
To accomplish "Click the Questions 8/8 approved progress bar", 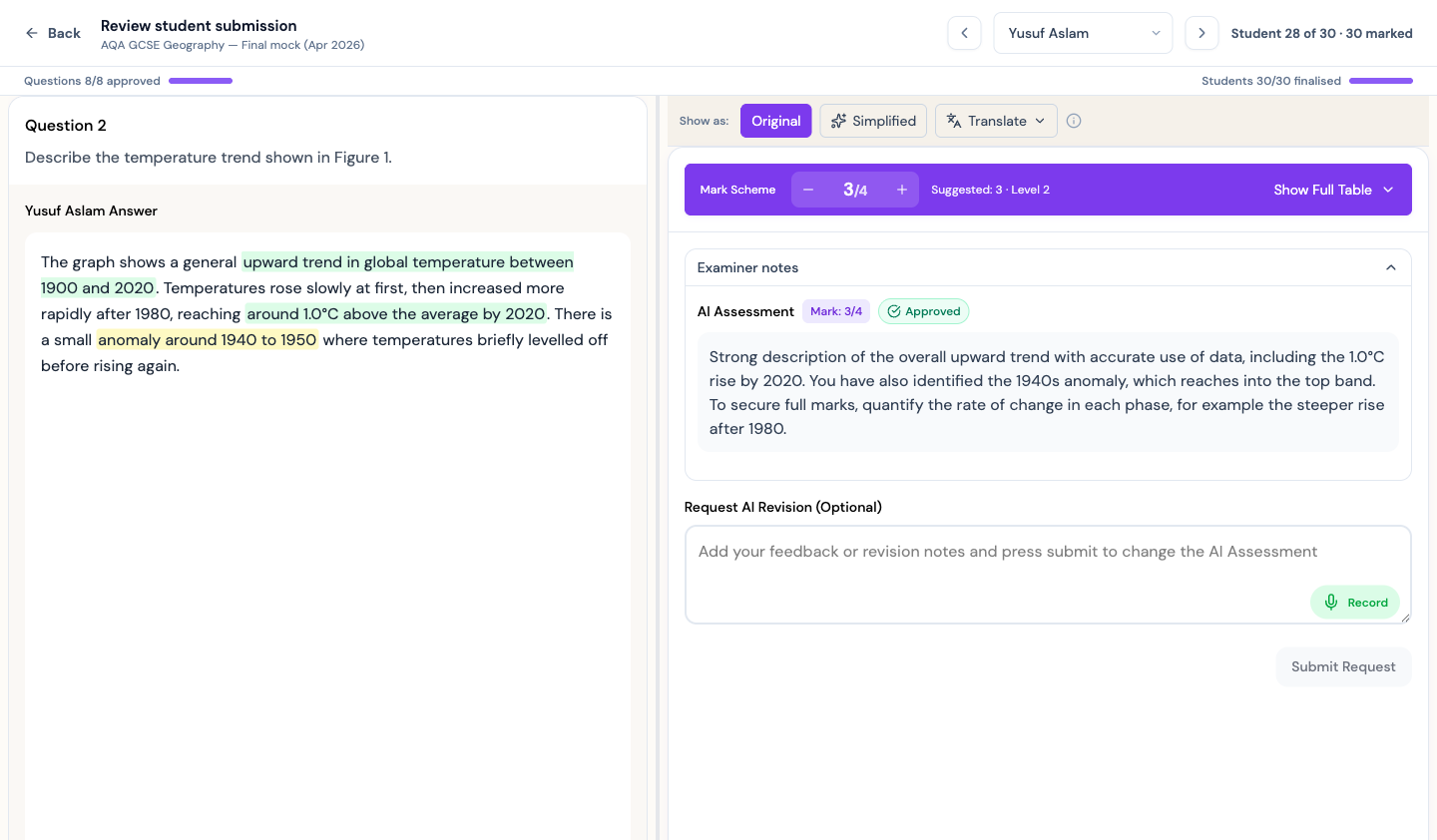I will 201,81.
